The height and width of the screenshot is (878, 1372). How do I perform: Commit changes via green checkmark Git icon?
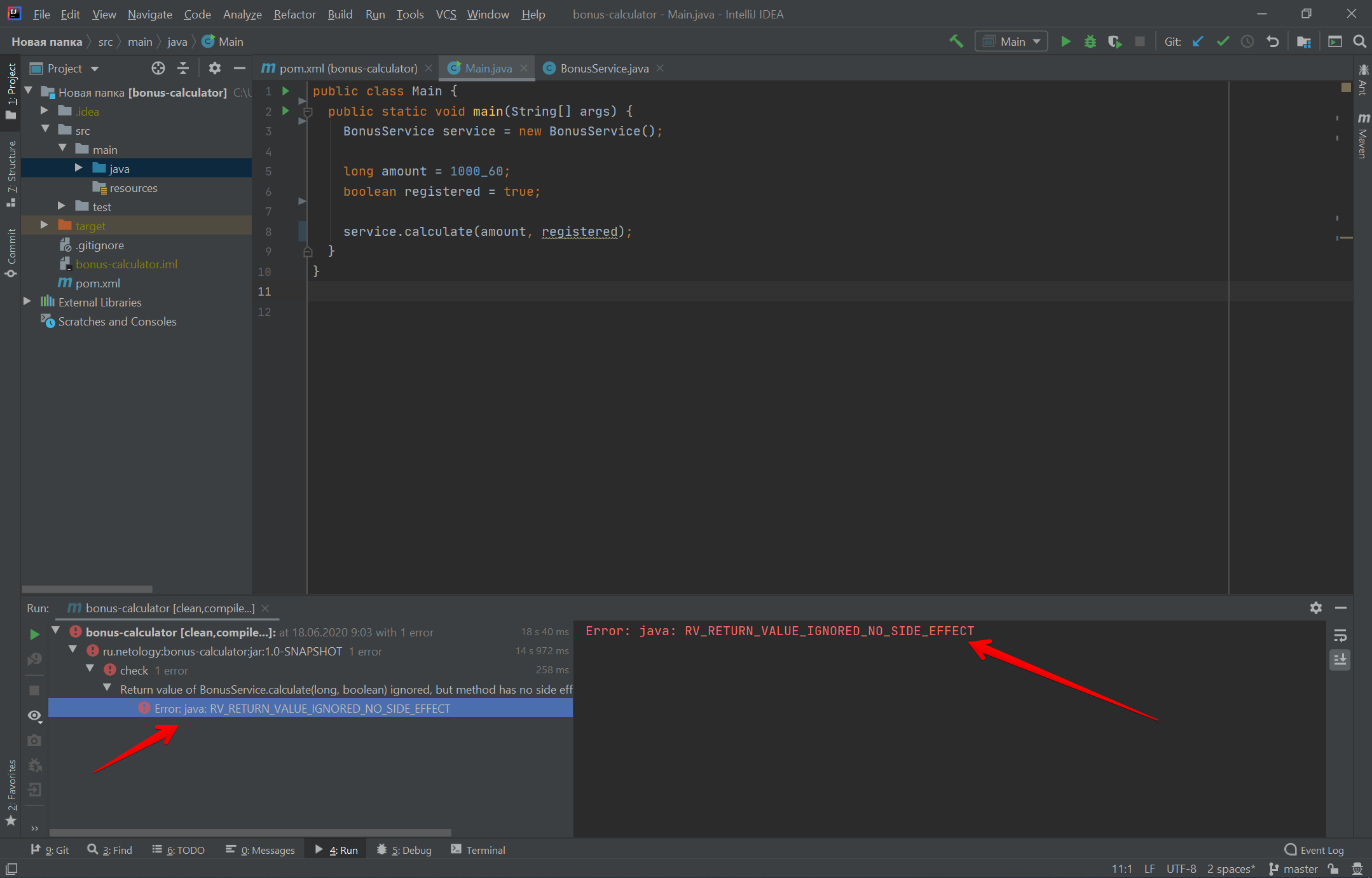click(1222, 41)
